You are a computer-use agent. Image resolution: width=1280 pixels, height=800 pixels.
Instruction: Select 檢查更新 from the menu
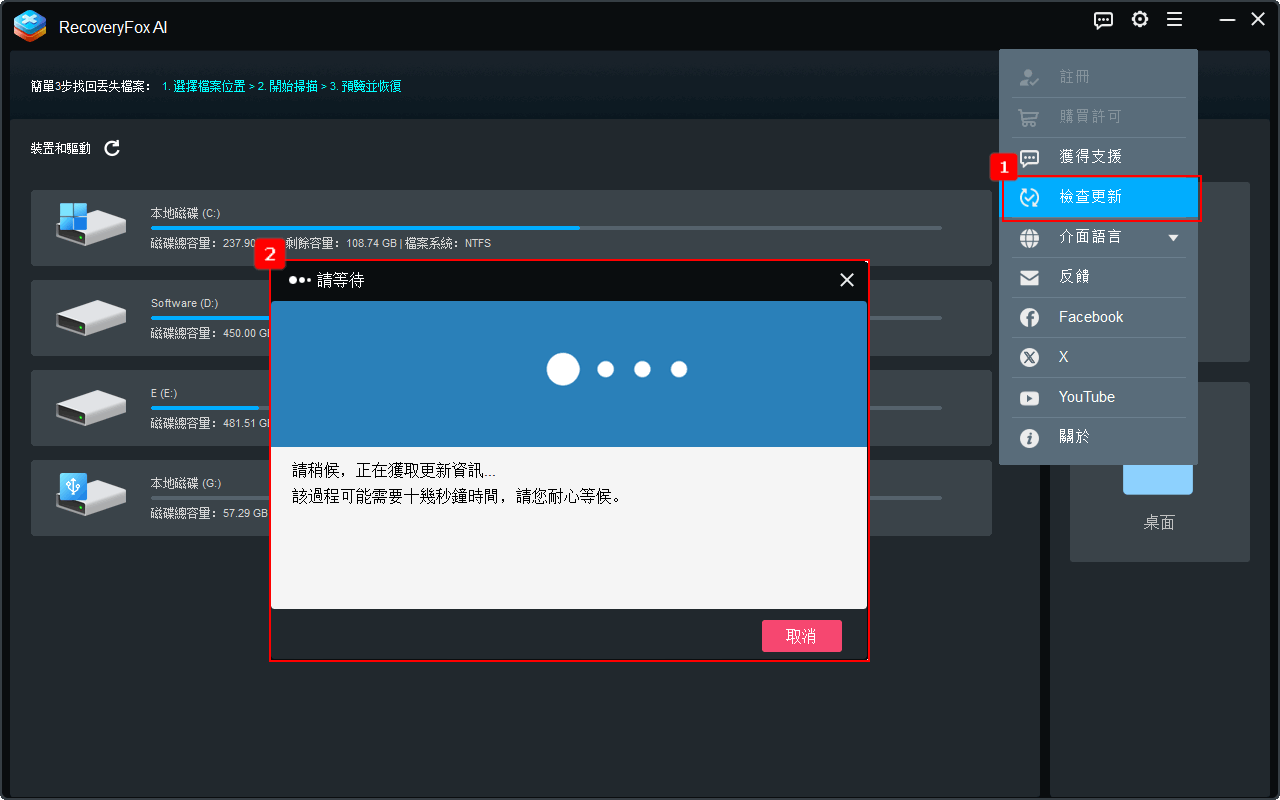(x=1090, y=197)
